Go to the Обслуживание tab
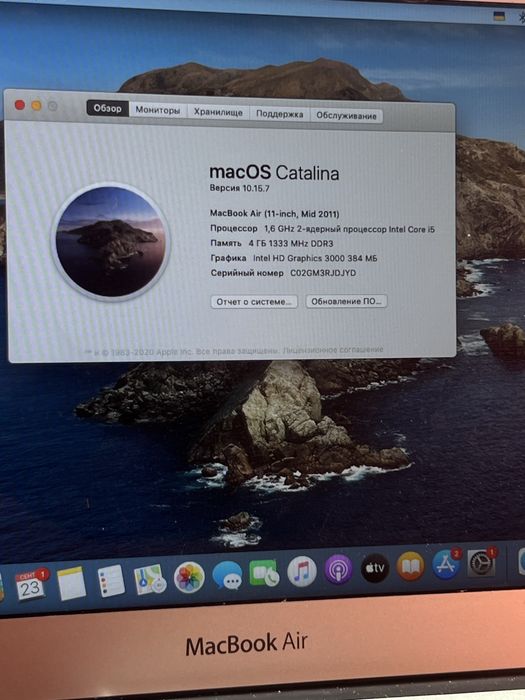This screenshot has width=525, height=700. (x=346, y=116)
